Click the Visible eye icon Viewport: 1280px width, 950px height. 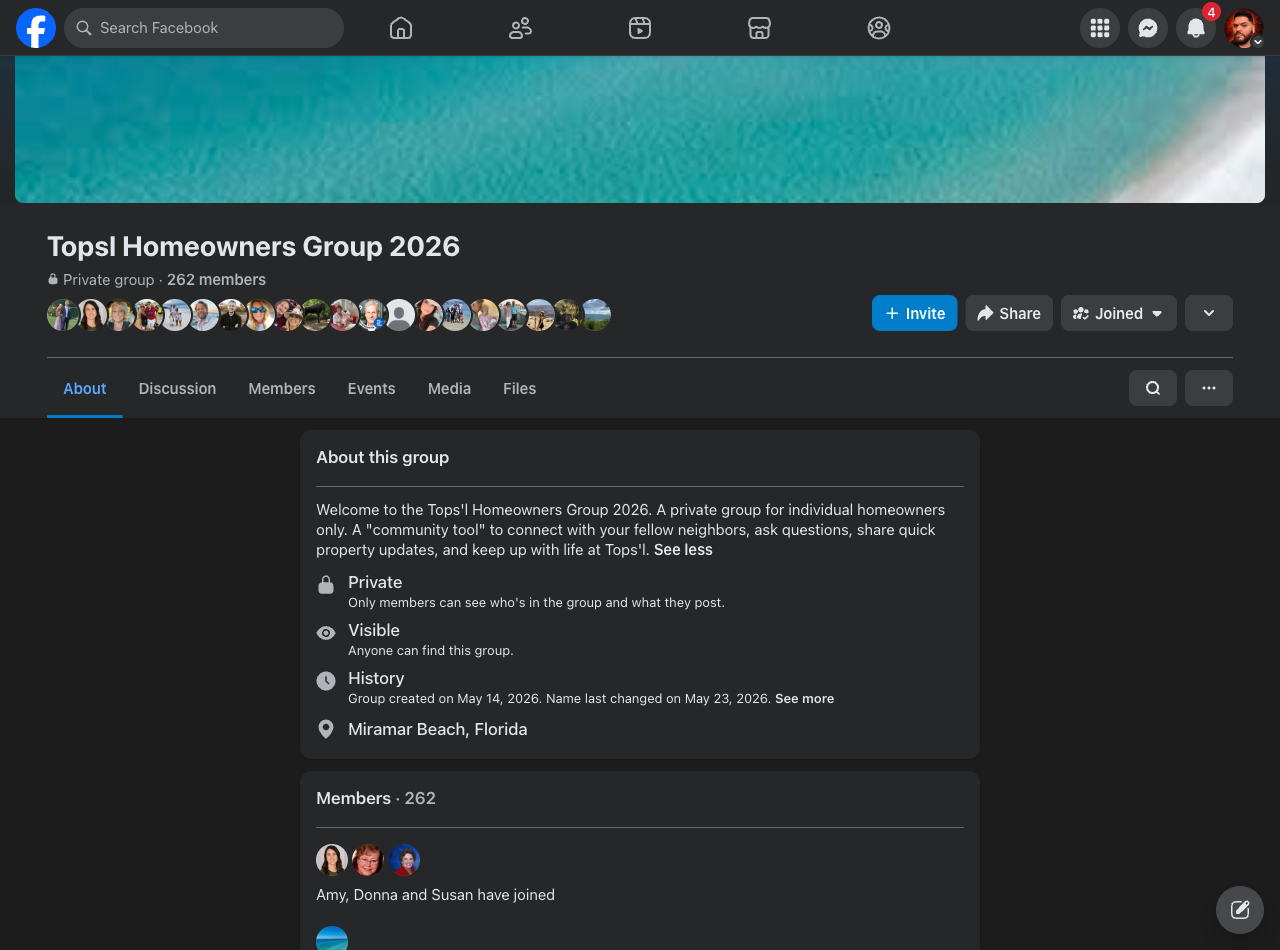pos(326,633)
